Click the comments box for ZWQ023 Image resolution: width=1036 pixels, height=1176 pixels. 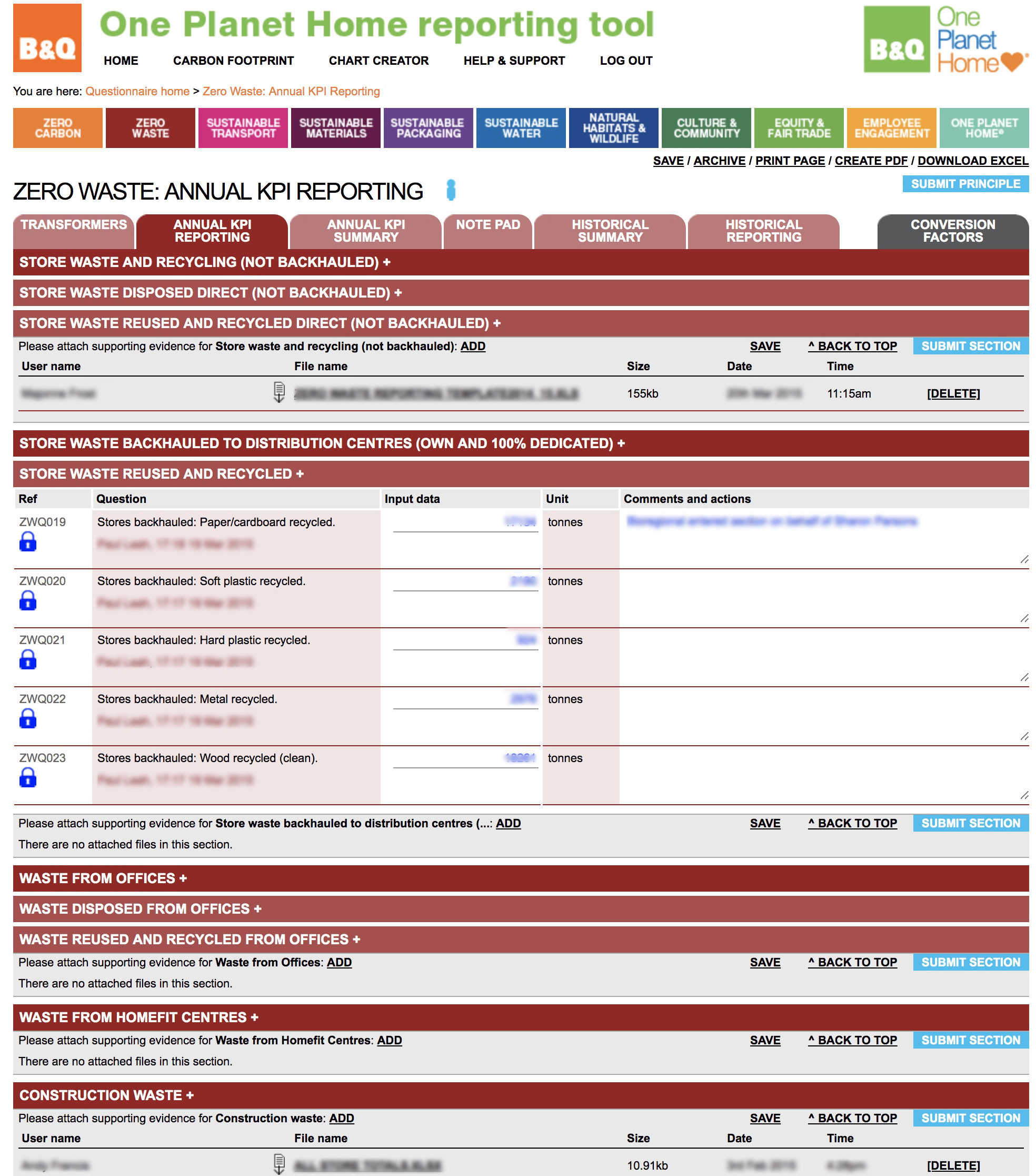coord(825,775)
